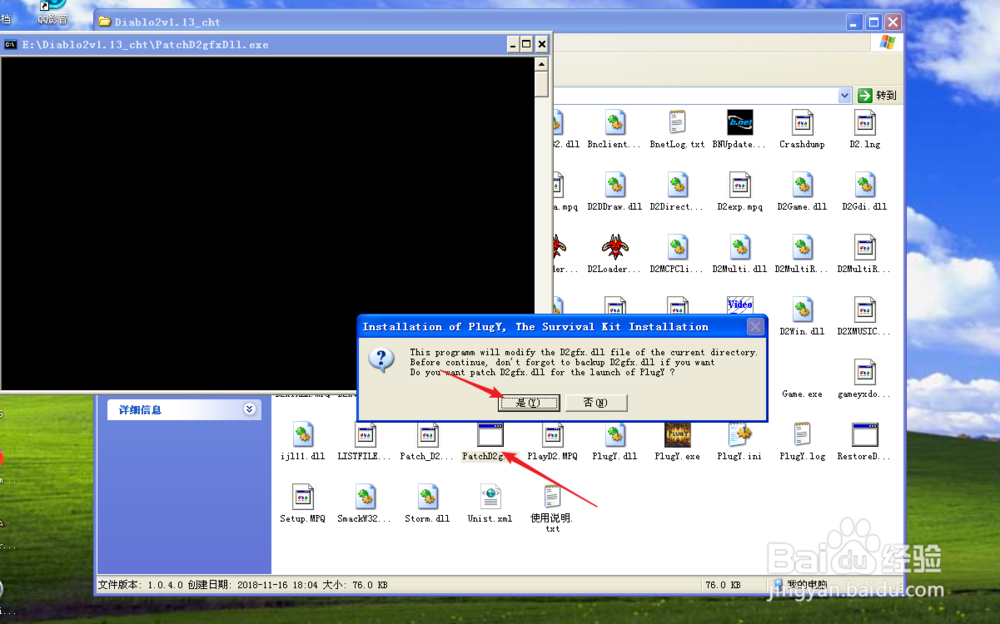Select the D2DDraw.dll file icon
Image resolution: width=1000 pixels, height=624 pixels.
(x=615, y=185)
